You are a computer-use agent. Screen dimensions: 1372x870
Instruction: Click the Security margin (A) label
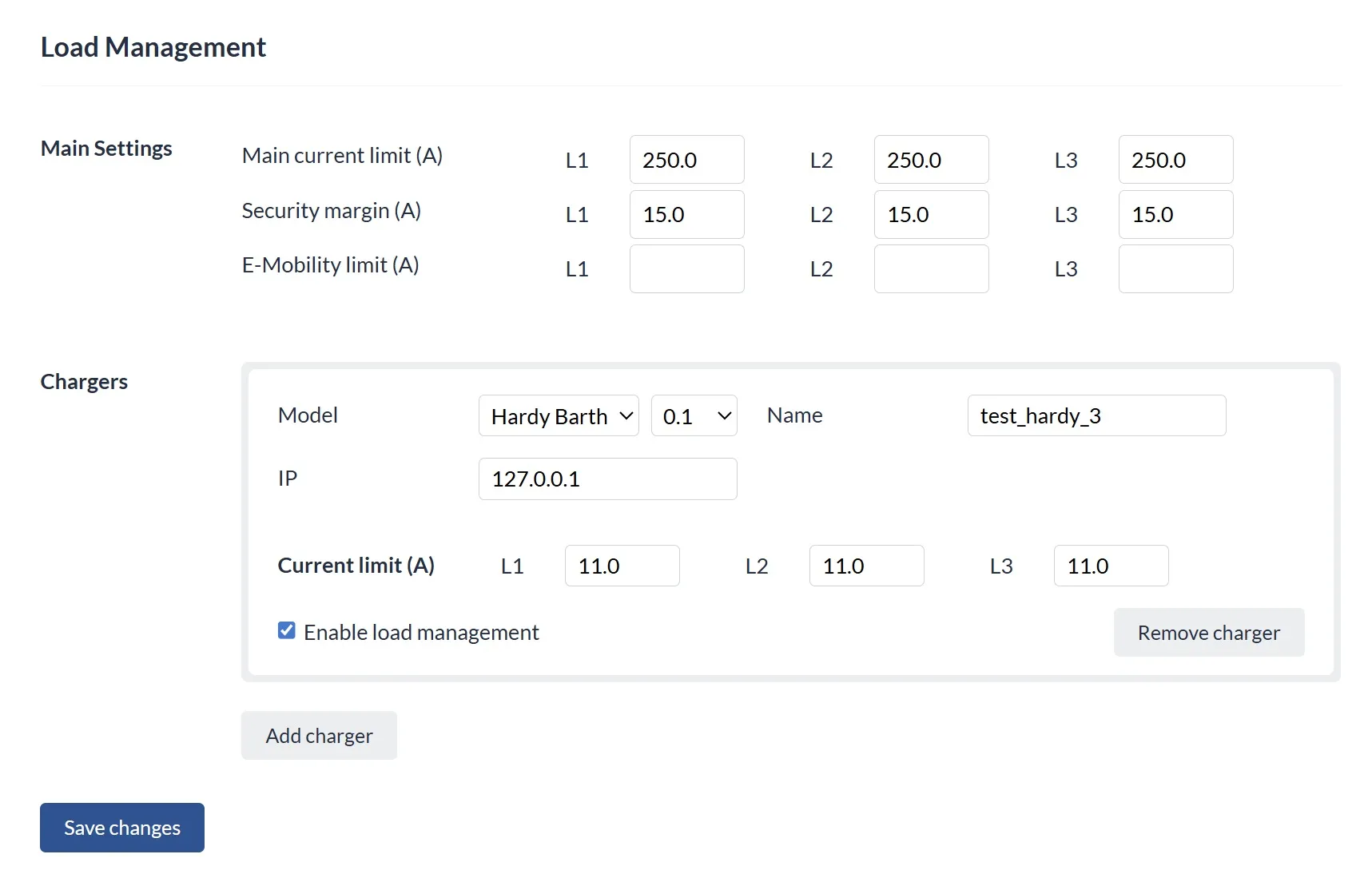click(332, 210)
